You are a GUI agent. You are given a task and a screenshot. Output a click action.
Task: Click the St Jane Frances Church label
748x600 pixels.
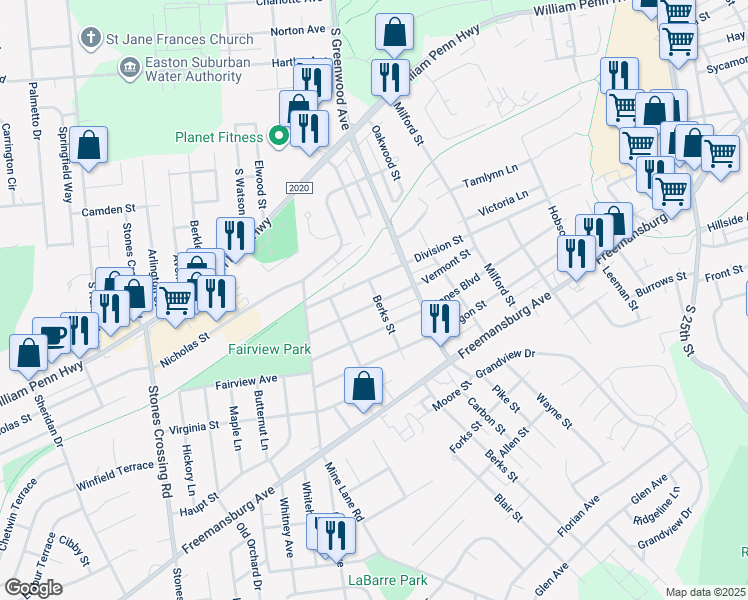179,39
